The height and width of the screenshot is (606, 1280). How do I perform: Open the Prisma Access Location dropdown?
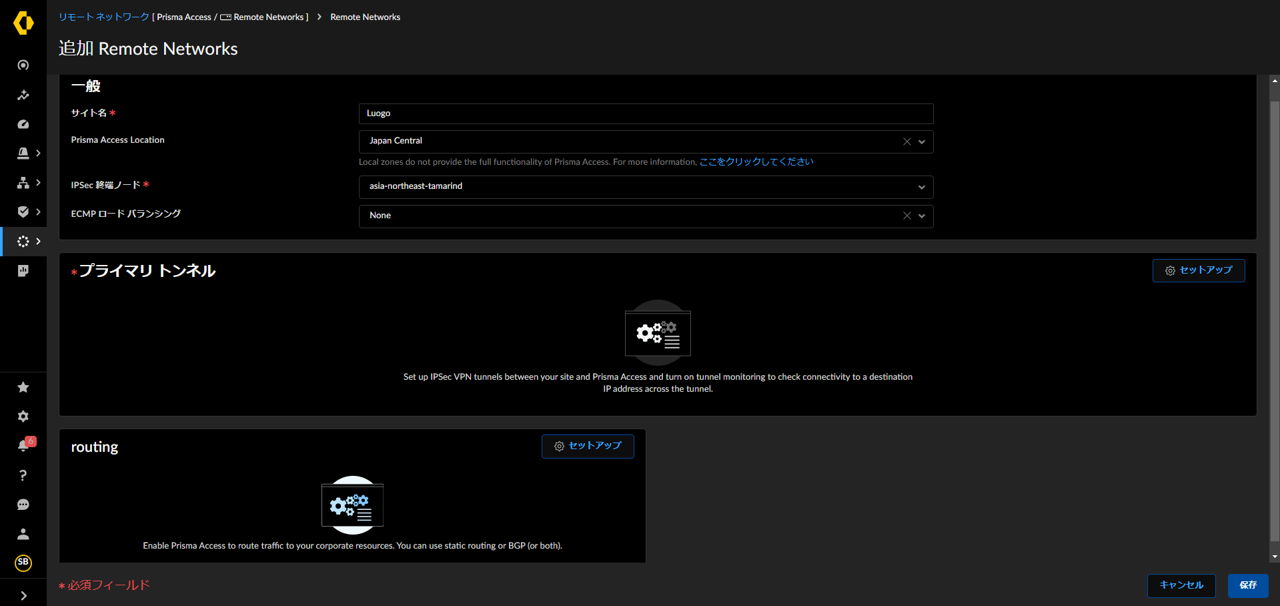(646, 141)
